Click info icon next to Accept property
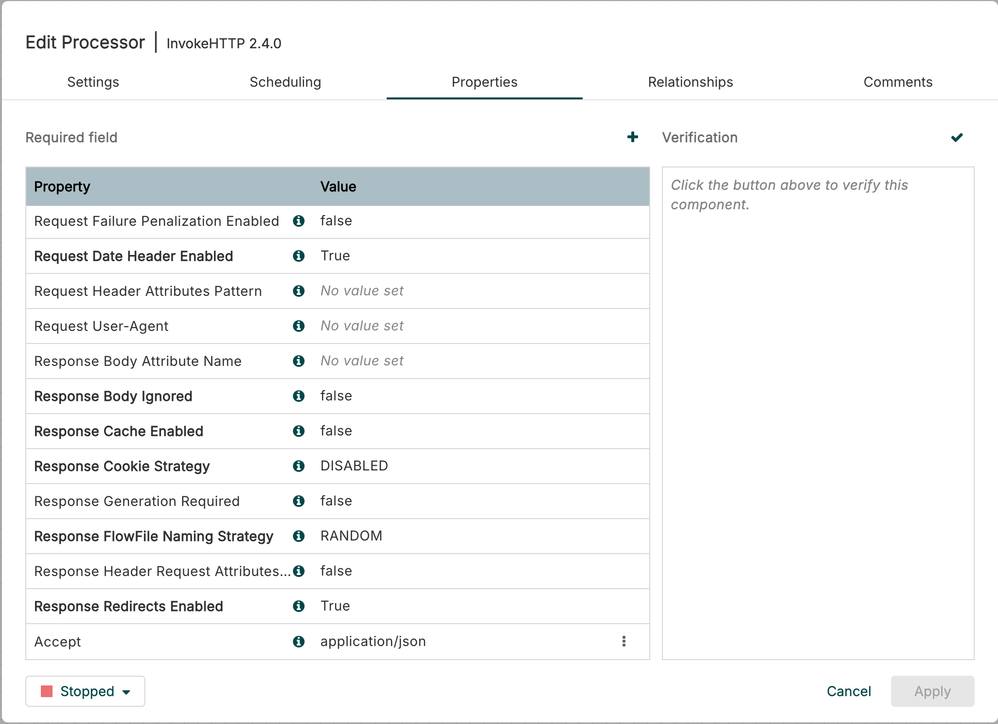The image size is (998, 724). (x=298, y=641)
